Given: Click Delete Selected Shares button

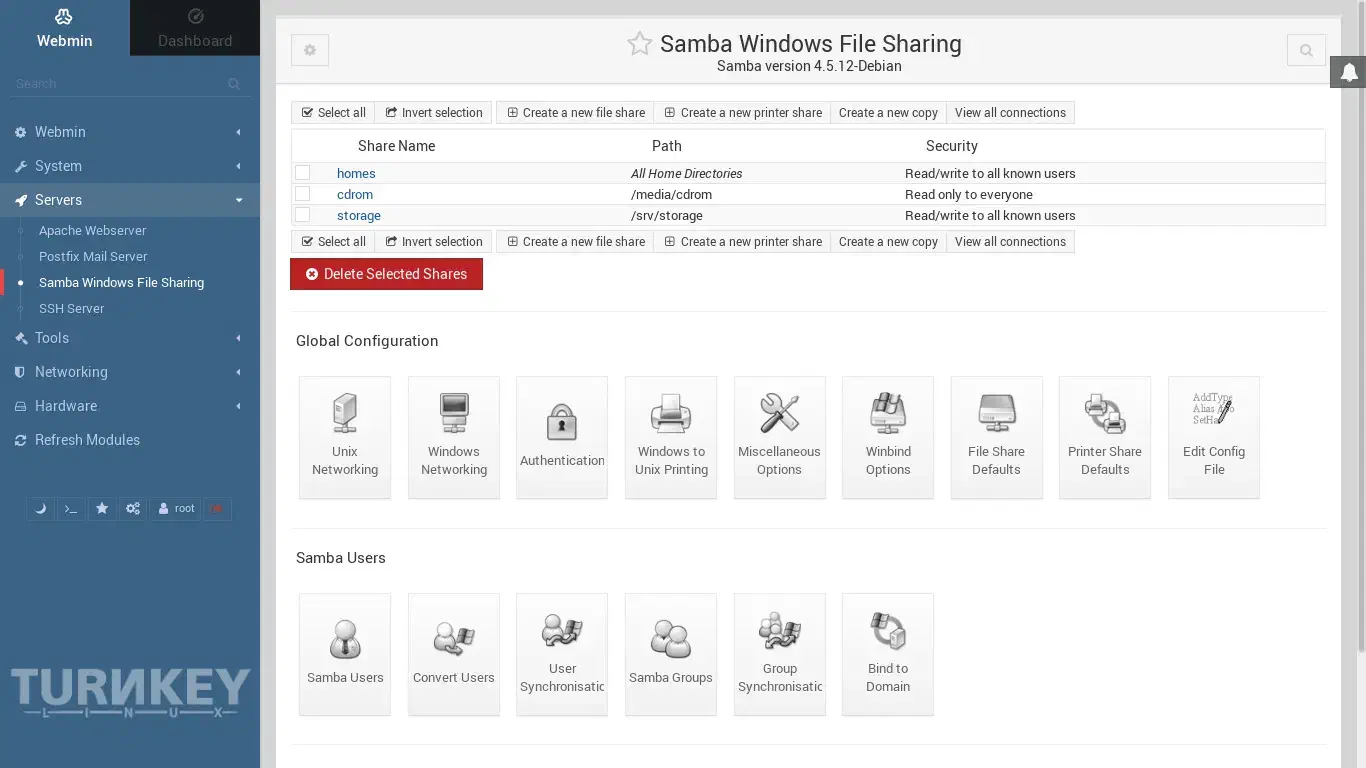Looking at the screenshot, I should pos(386,274).
